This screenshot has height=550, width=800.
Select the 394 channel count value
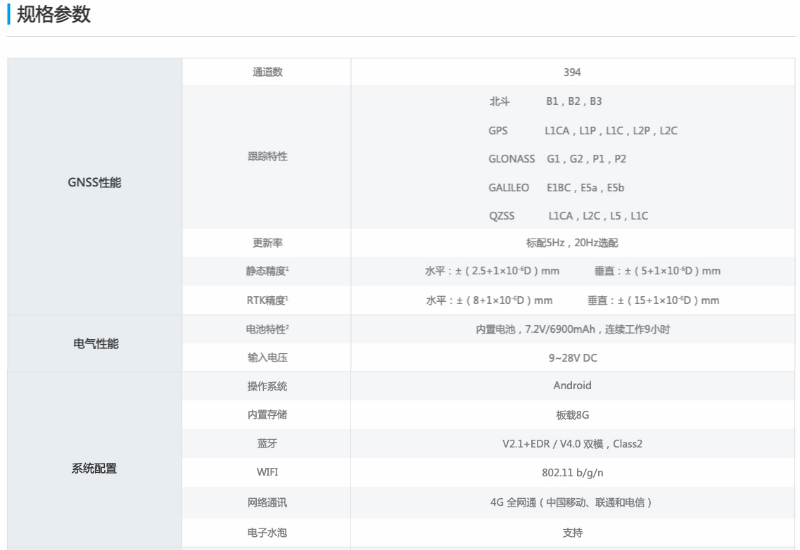click(572, 72)
